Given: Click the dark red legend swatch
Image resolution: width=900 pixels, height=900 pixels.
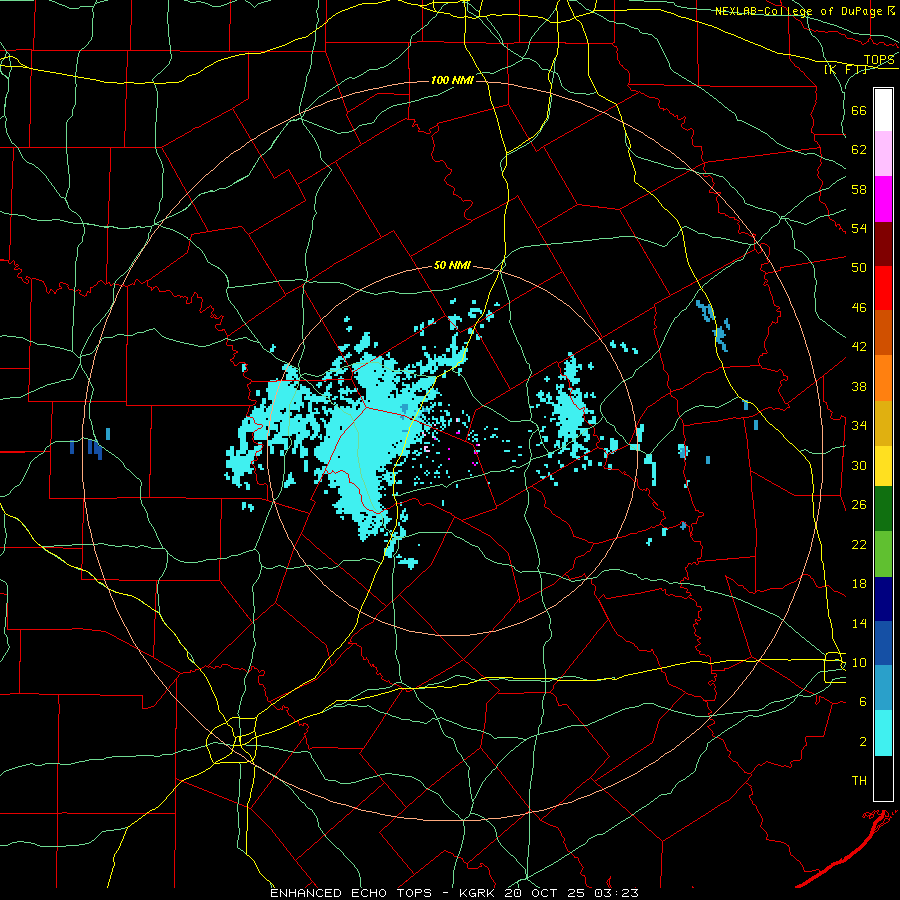Looking at the screenshot, I should (x=883, y=244).
